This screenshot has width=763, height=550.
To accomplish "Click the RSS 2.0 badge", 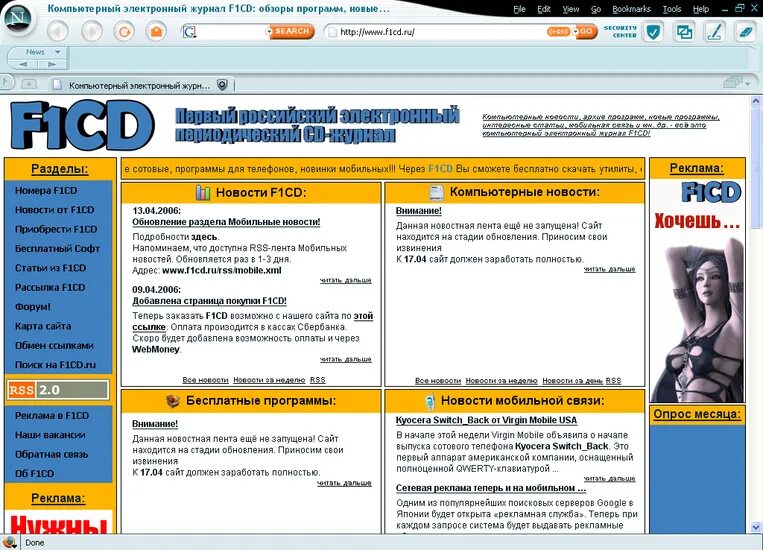I will click(x=58, y=390).
